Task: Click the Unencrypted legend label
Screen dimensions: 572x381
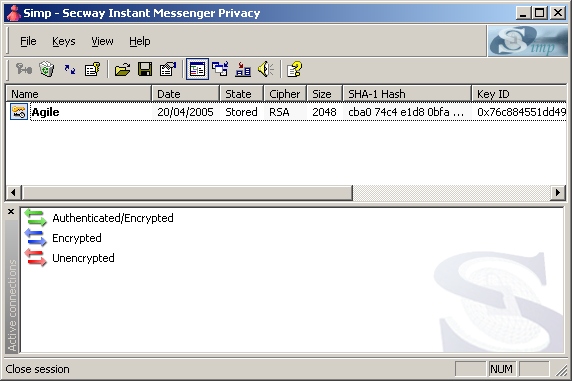Action: [x=83, y=258]
